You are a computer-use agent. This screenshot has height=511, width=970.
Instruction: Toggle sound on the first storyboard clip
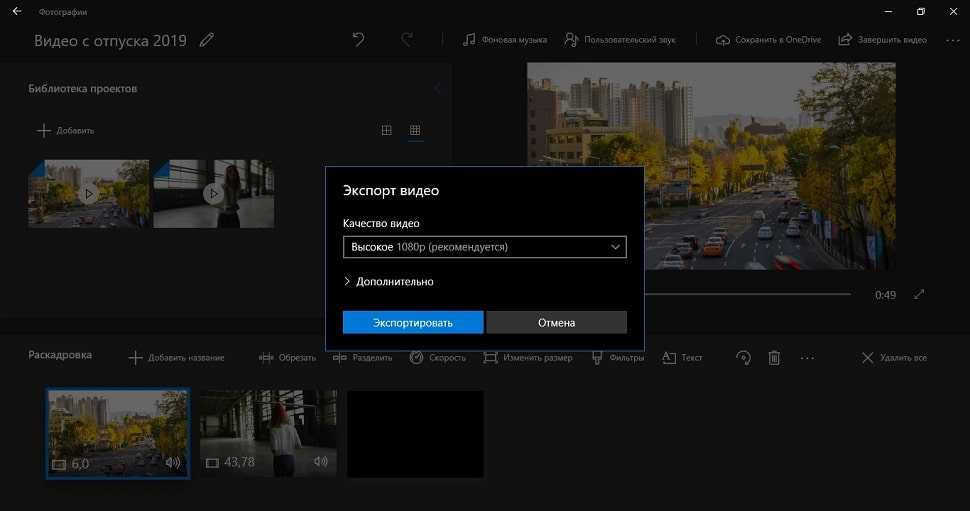pos(173,463)
